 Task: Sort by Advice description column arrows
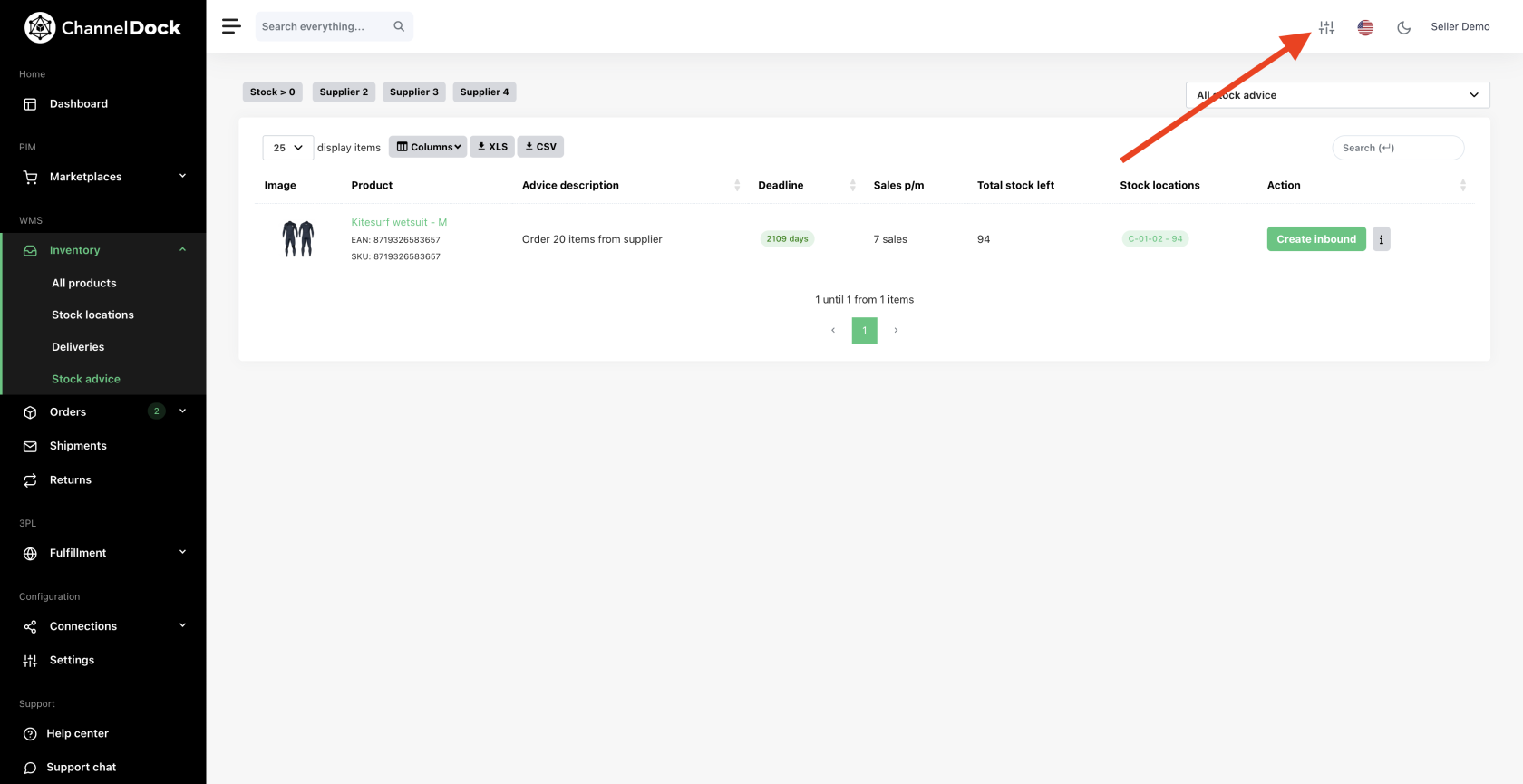[x=737, y=185]
